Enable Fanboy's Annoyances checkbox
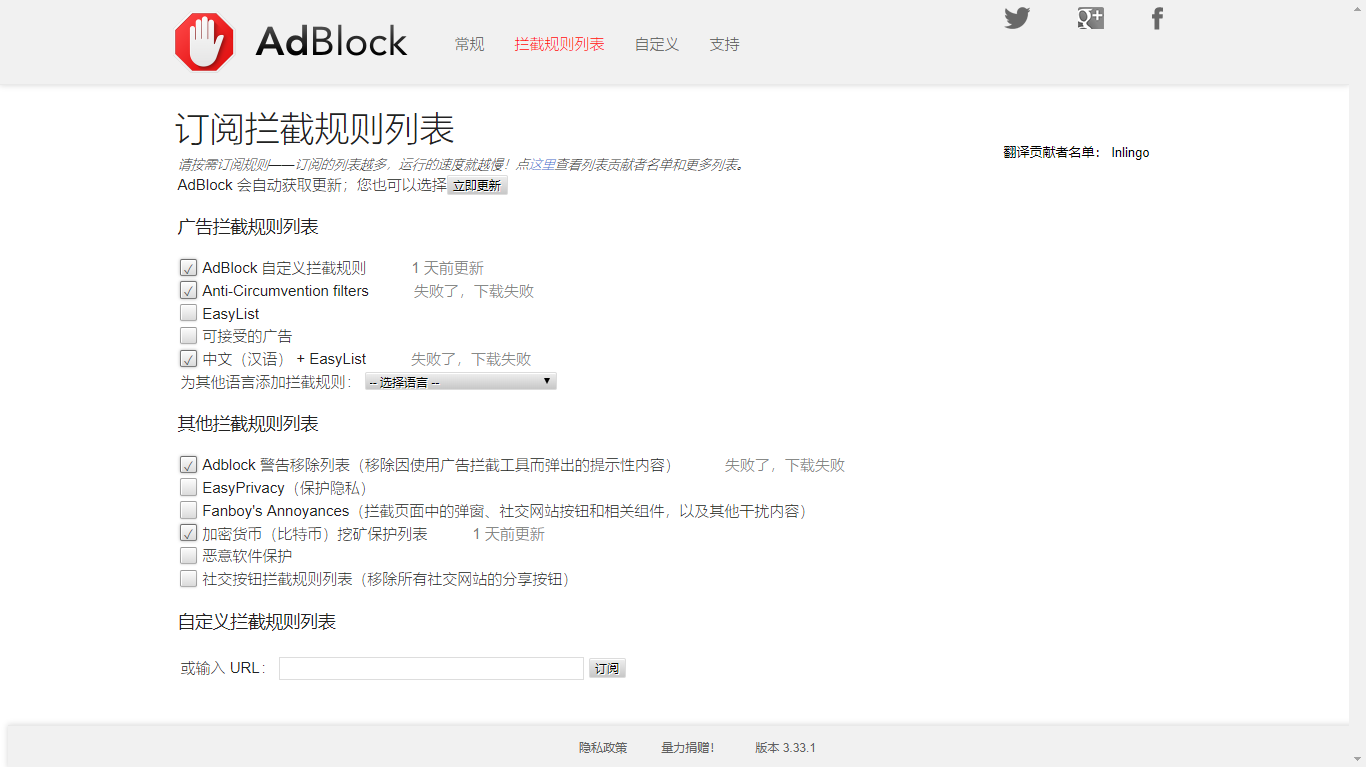Screen dimensions: 1366x767 (x=188, y=511)
